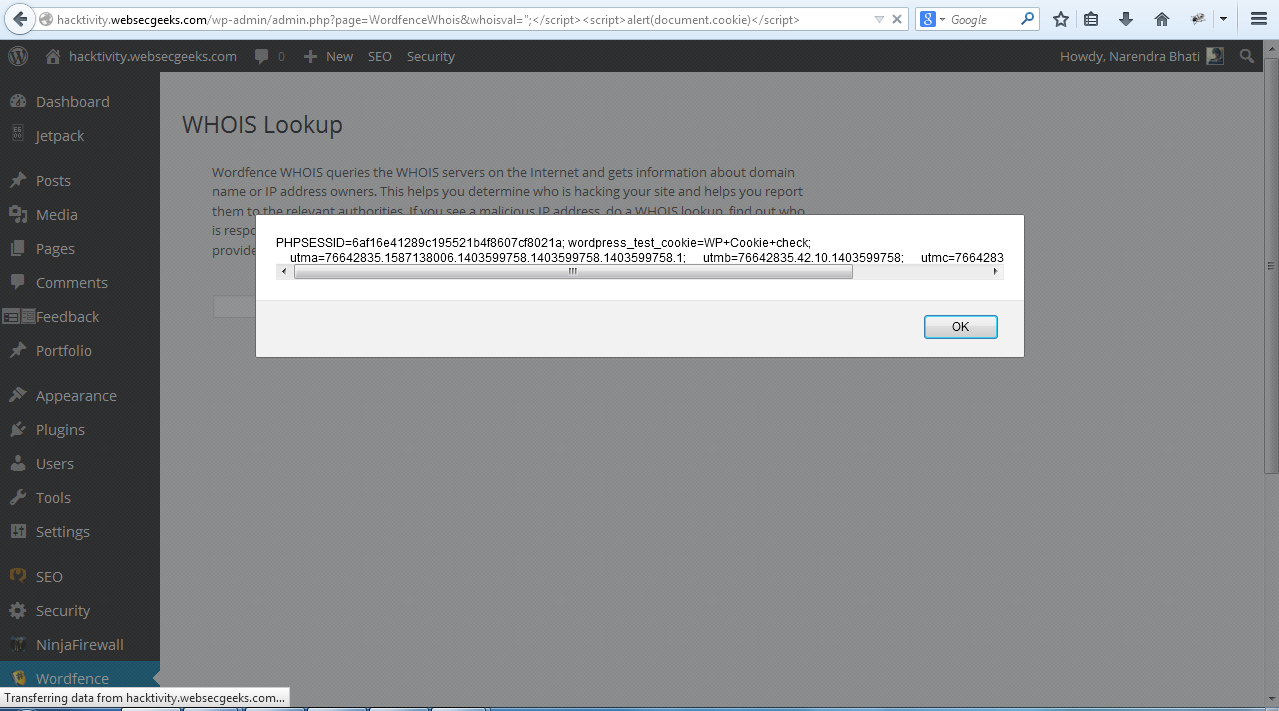Click the browser back arrow button
Image resolution: width=1279 pixels, height=711 pixels.
[x=18, y=19]
